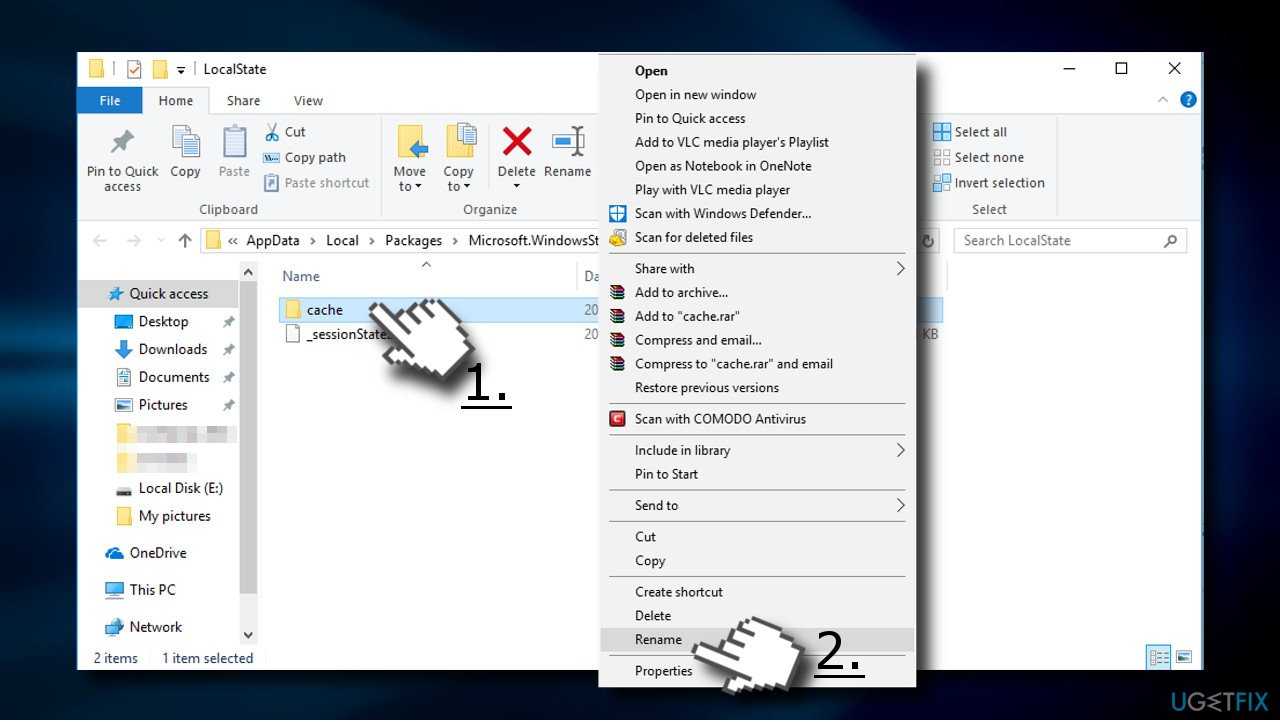The height and width of the screenshot is (722, 1280).
Task: Click the Copy icon in Clipboard group
Action: [185, 143]
